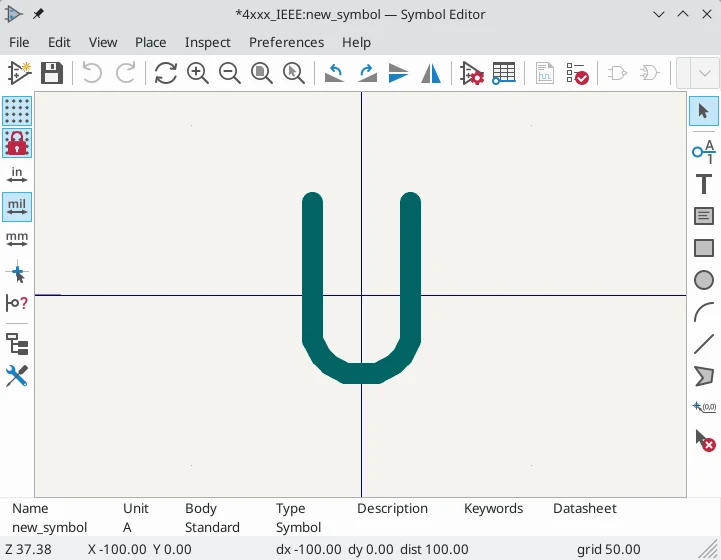This screenshot has width=721, height=560.
Task: Expand the unit selector dropdown
Action: (698, 73)
